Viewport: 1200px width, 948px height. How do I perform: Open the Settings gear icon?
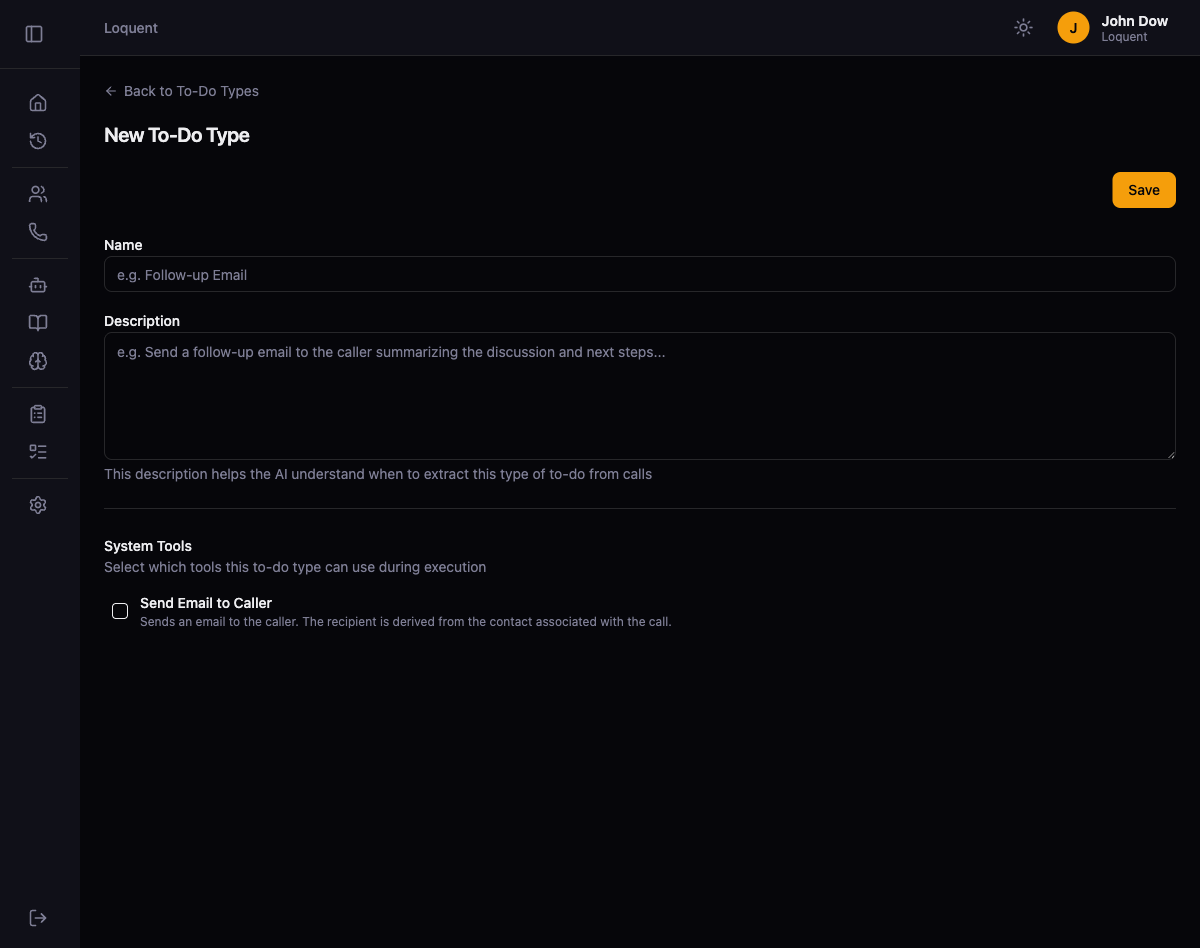[x=38, y=504]
